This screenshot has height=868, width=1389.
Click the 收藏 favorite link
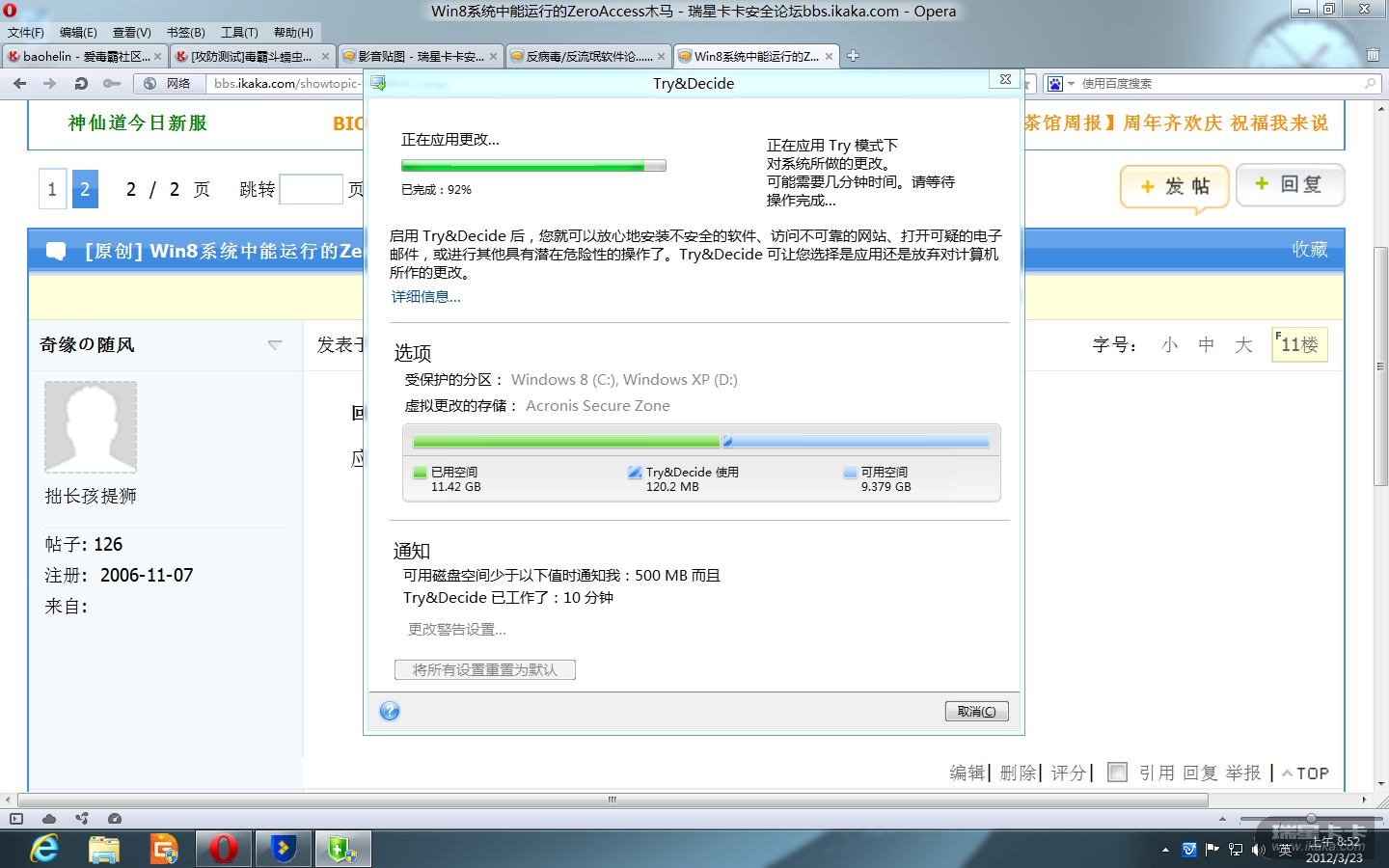pyautogui.click(x=1310, y=250)
